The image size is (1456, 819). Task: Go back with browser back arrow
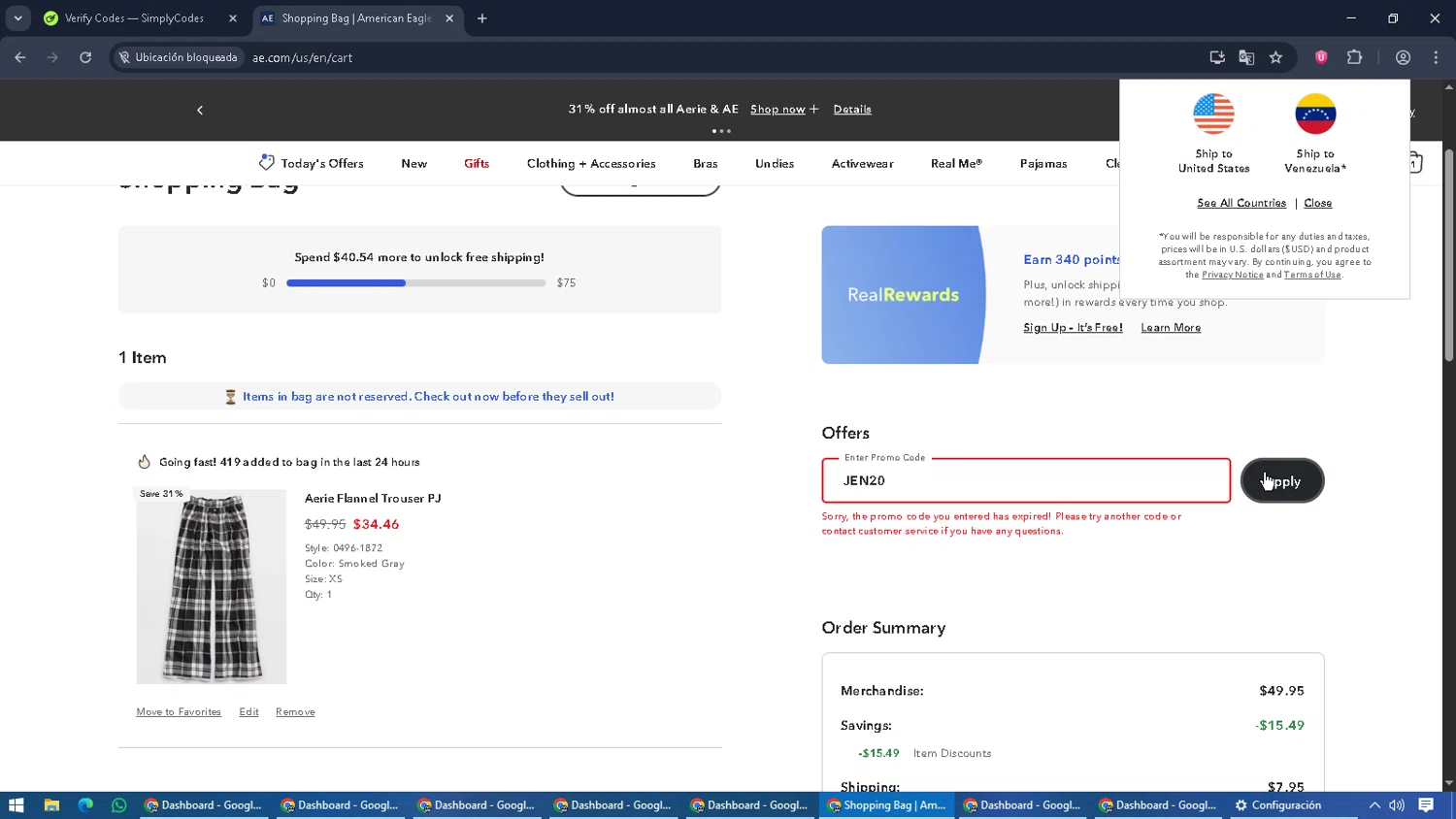pos(20,57)
